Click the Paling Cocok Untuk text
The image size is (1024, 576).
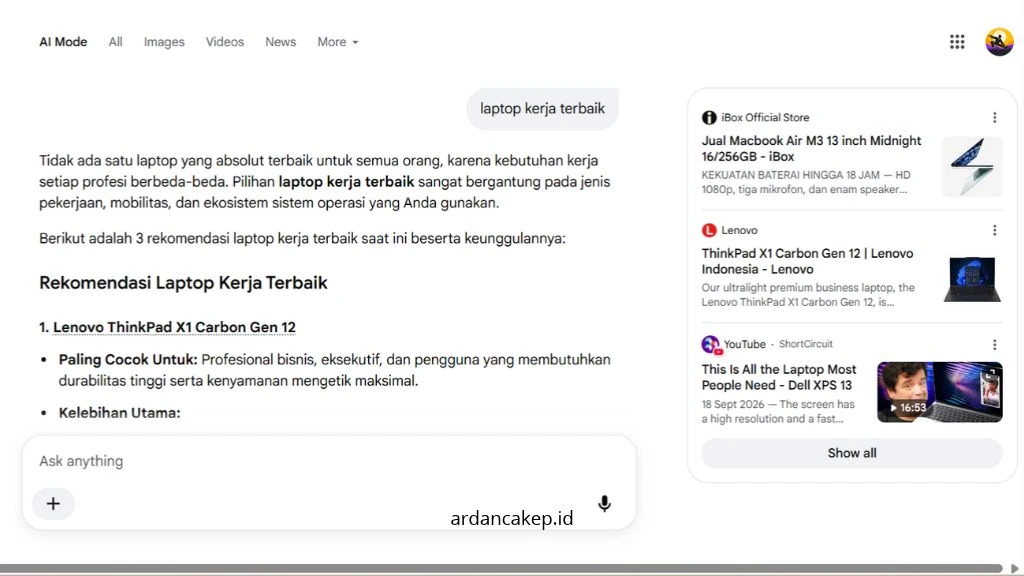click(x=128, y=360)
